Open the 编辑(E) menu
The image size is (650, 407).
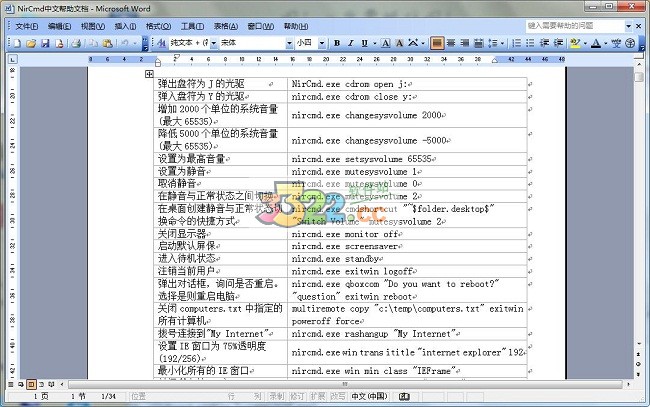59,27
